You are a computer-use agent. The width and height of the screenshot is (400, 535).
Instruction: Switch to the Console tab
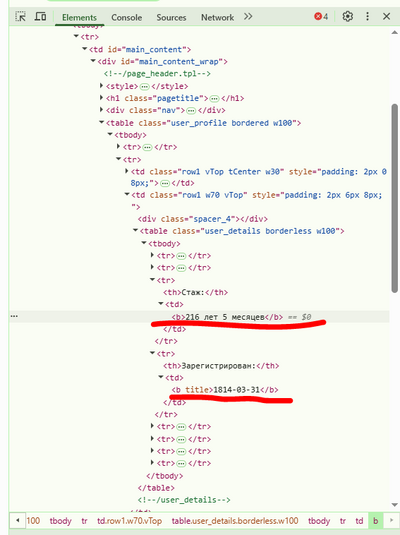coord(127,17)
